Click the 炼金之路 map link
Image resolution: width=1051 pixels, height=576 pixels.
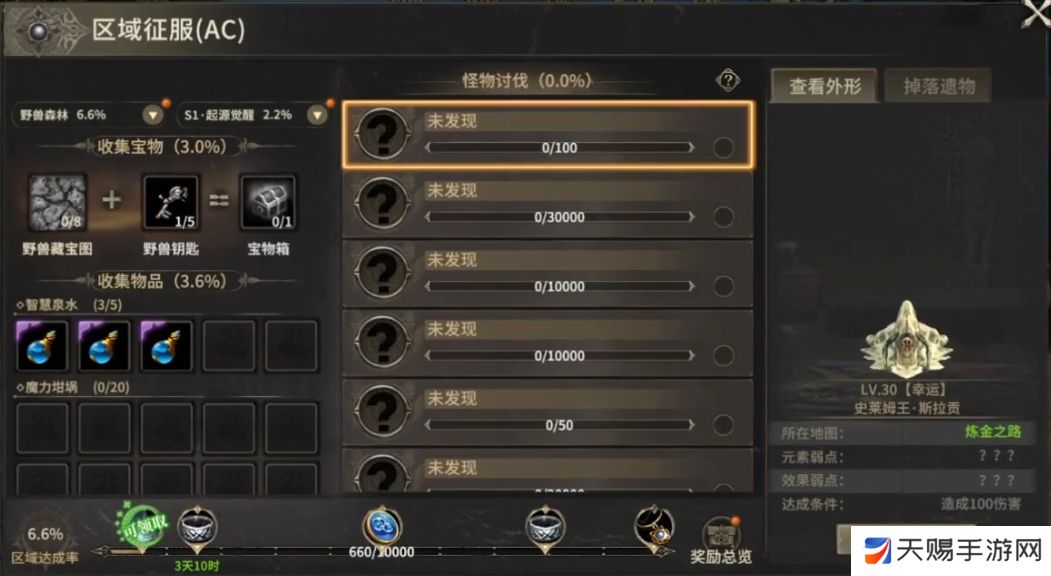[993, 432]
